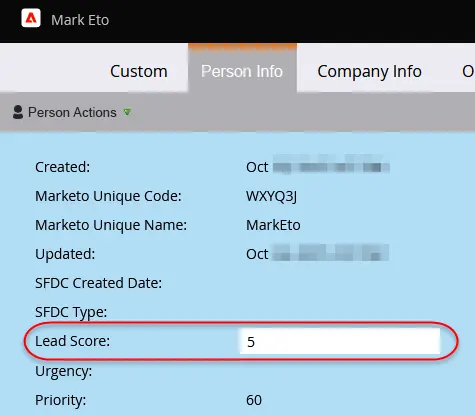The image size is (475, 415).
Task: Switch to the Custom tab
Action: [139, 71]
